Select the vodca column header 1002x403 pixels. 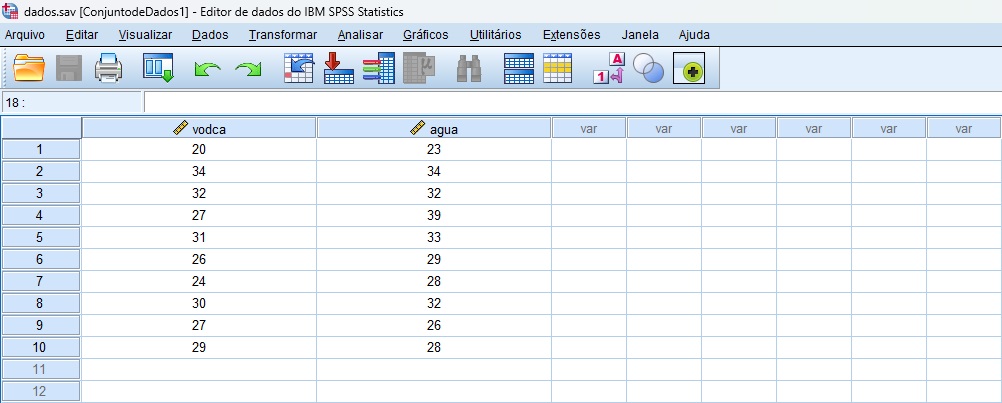click(x=199, y=128)
